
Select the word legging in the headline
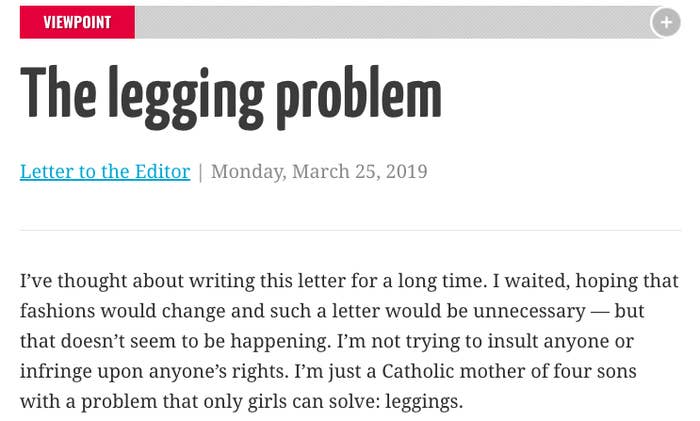click(187, 98)
